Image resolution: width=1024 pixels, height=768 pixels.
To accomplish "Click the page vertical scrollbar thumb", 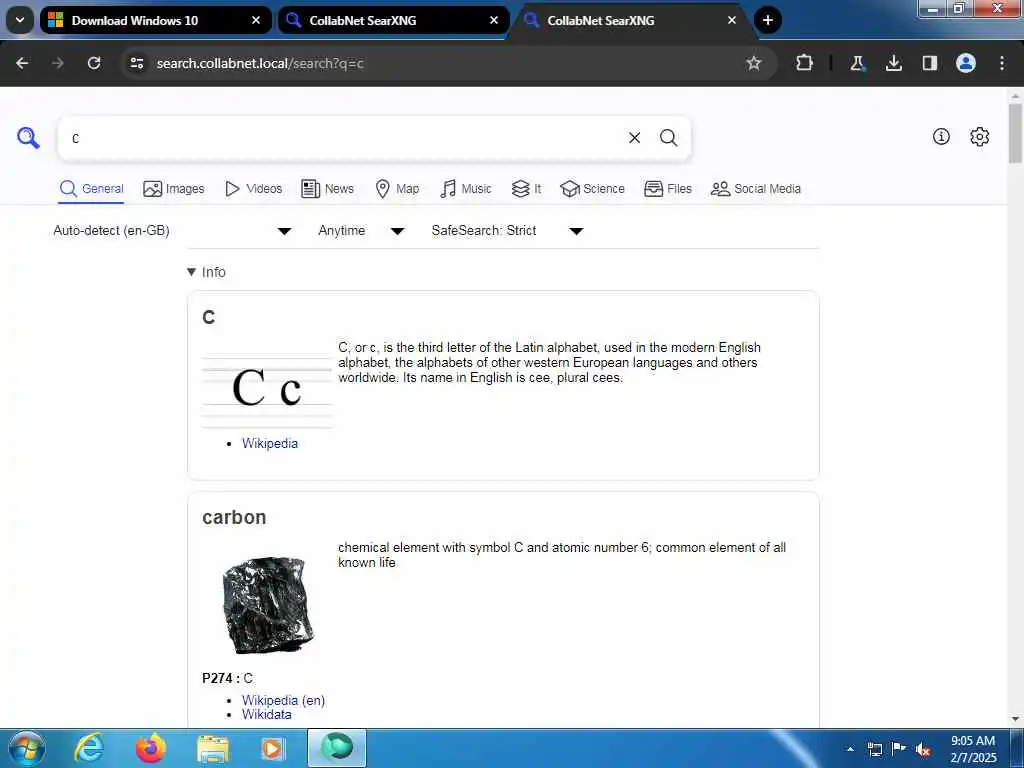I will pyautogui.click(x=1015, y=133).
